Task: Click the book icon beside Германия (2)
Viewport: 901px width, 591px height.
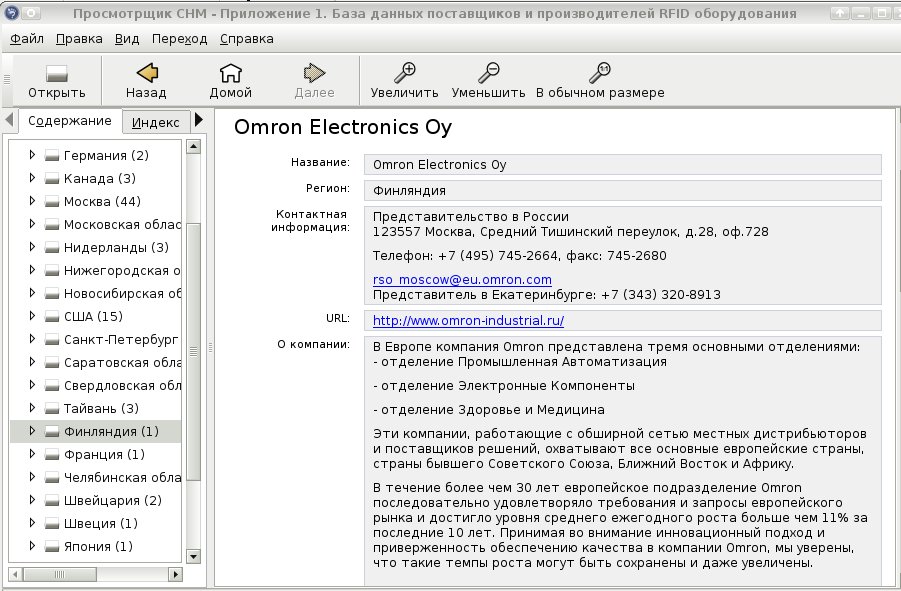Action: 52,156
